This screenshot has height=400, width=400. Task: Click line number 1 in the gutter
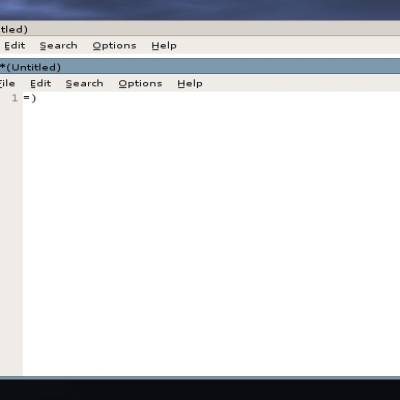(x=14, y=98)
